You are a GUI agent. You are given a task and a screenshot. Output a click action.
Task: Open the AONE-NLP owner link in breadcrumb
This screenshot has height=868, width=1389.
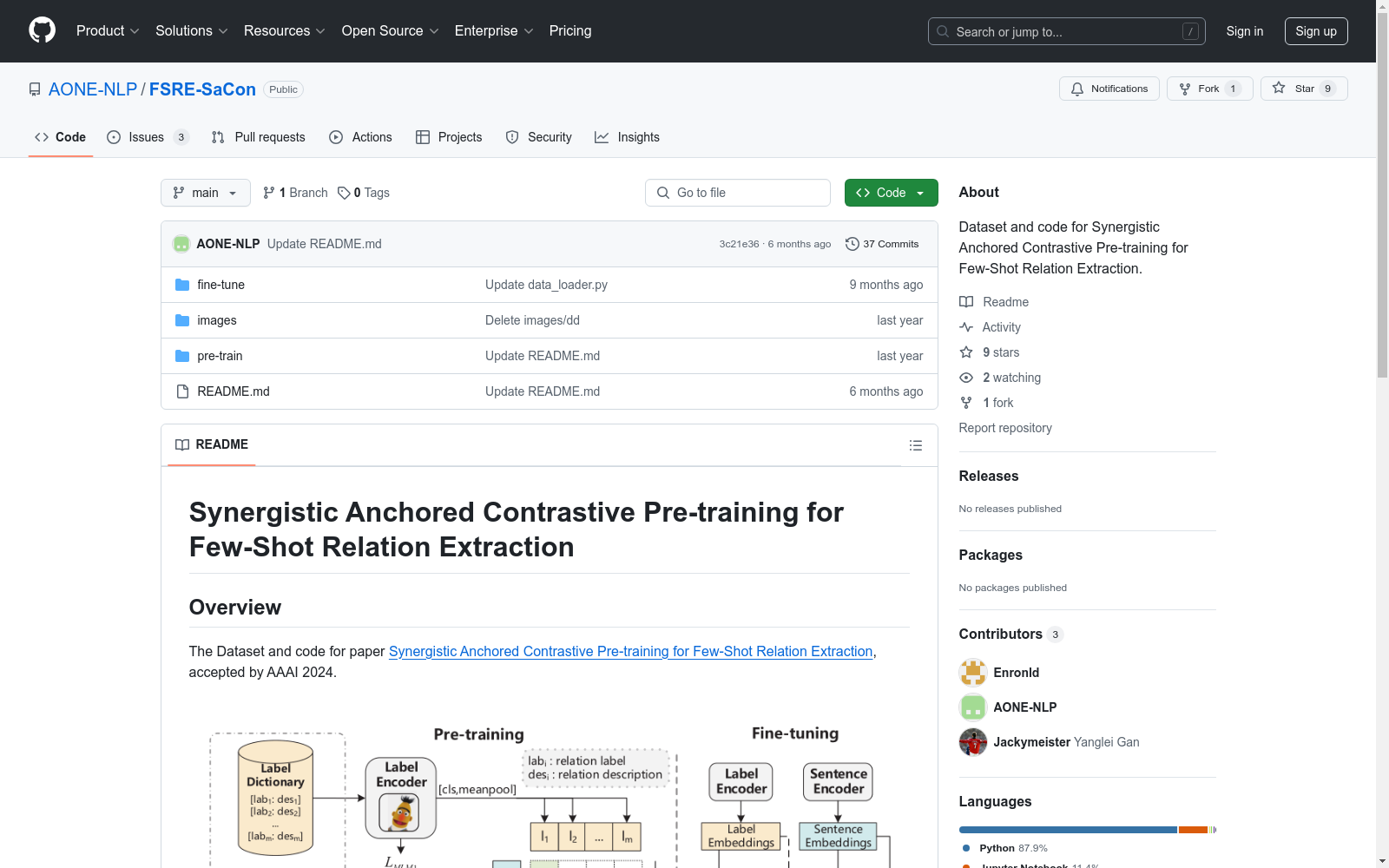click(93, 89)
